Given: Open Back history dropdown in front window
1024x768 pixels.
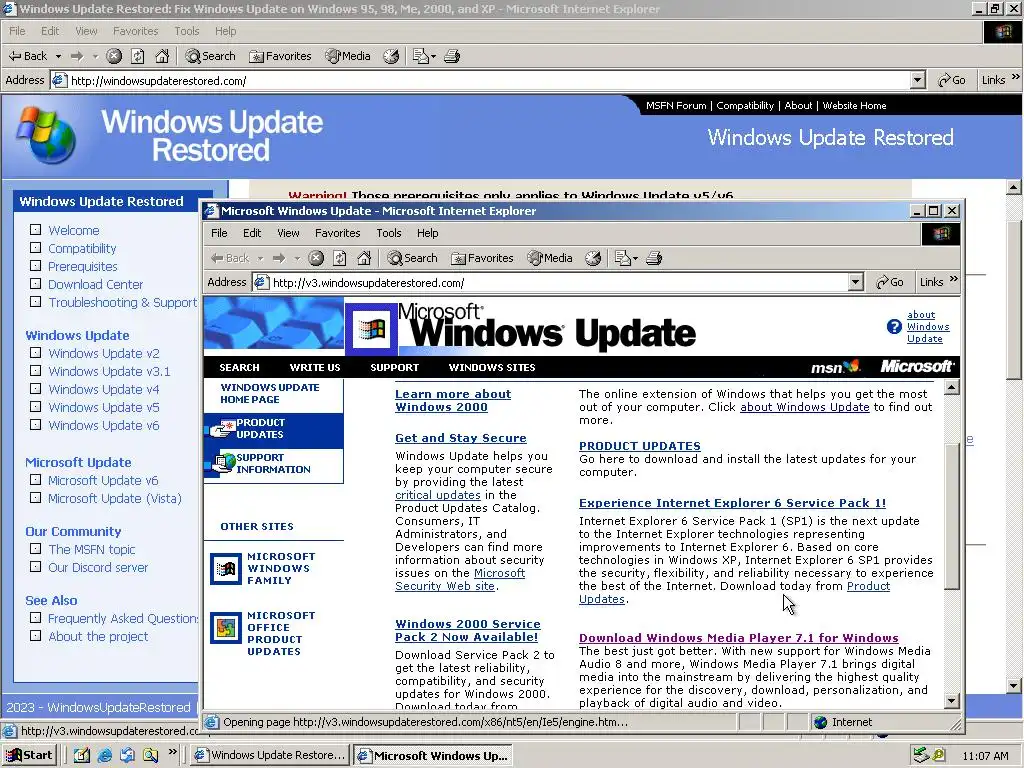Looking at the screenshot, I should point(260,258).
